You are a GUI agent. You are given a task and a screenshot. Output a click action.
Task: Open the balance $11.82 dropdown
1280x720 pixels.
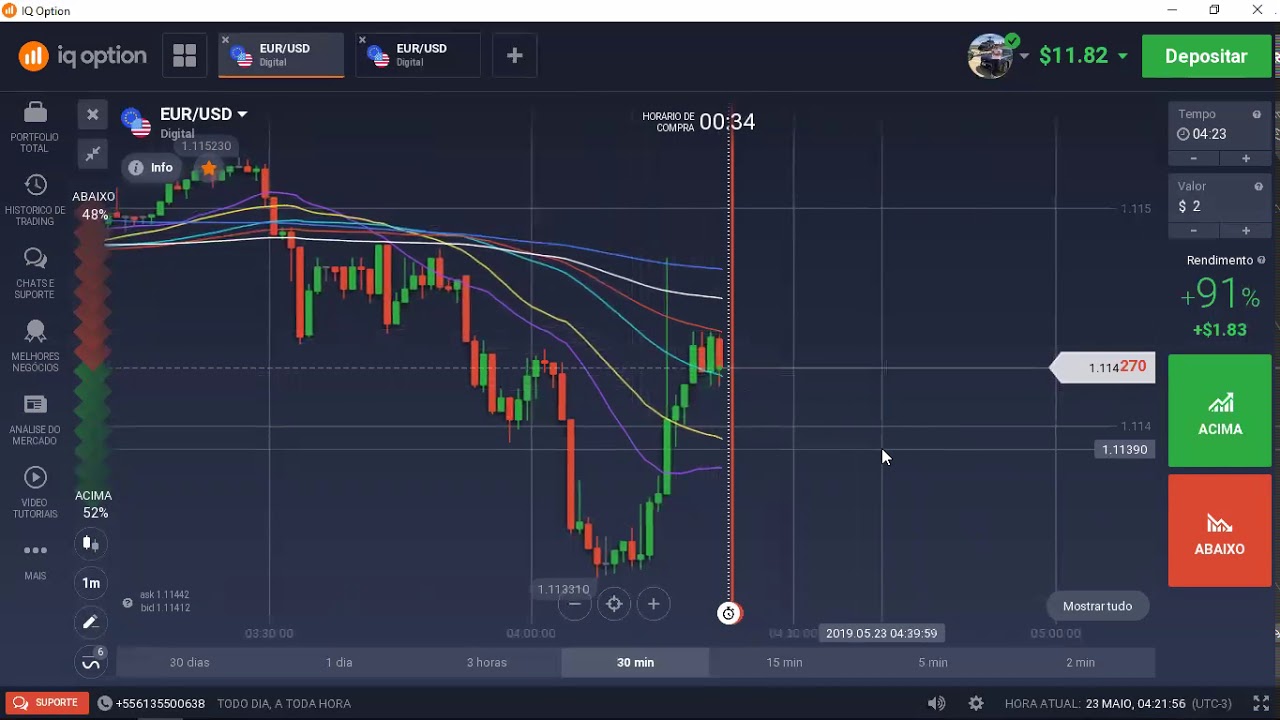[x=1083, y=56]
